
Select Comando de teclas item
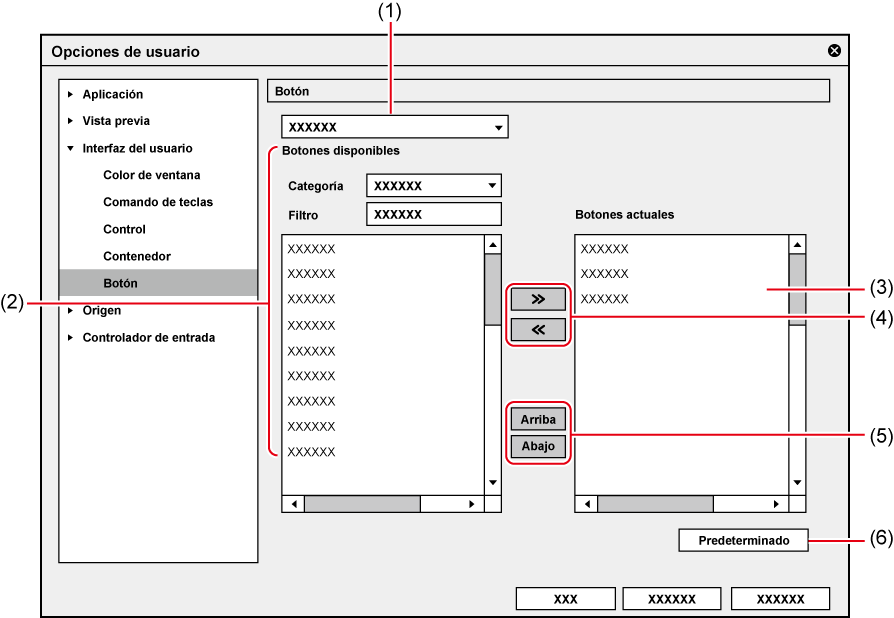[x=157, y=202]
